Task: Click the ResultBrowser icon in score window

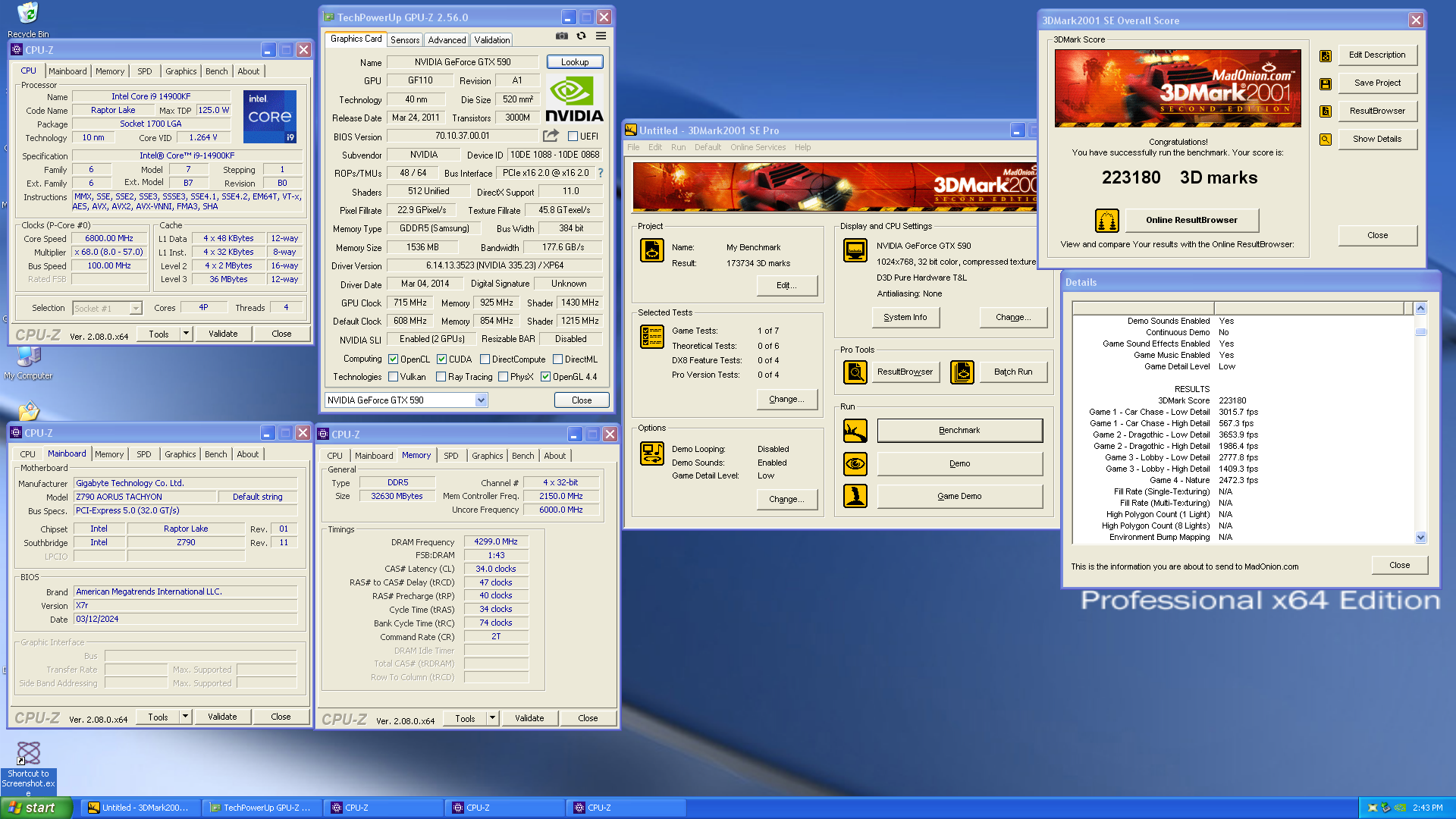Action: [1326, 111]
